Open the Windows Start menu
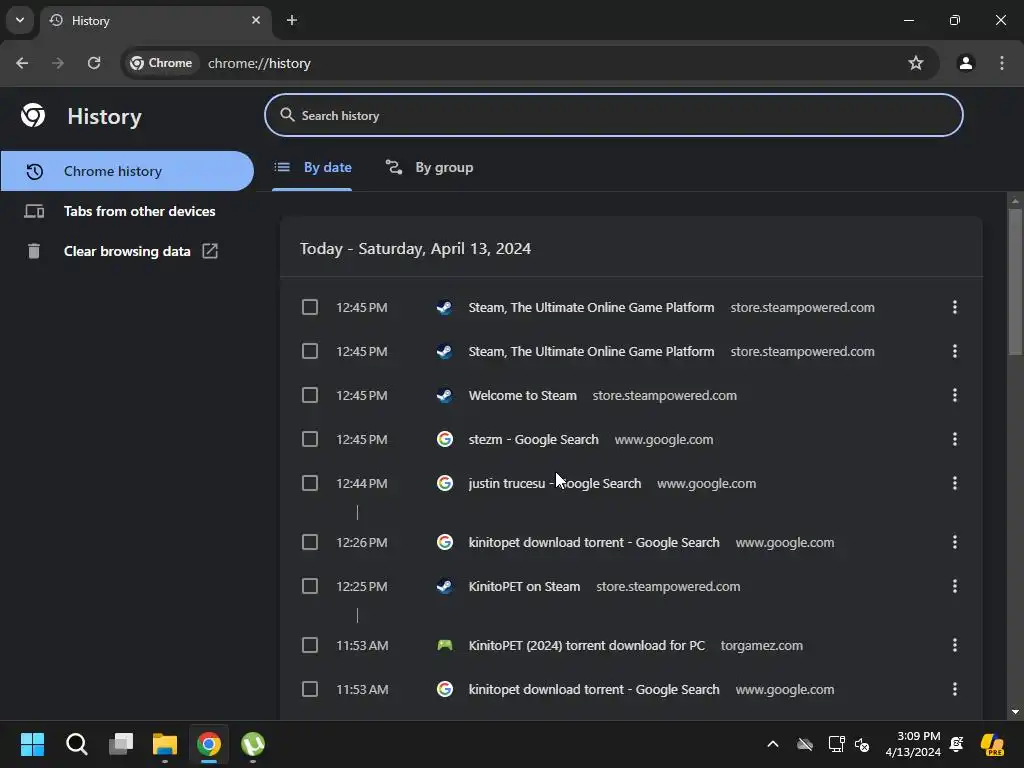The width and height of the screenshot is (1024, 768). tap(32, 744)
